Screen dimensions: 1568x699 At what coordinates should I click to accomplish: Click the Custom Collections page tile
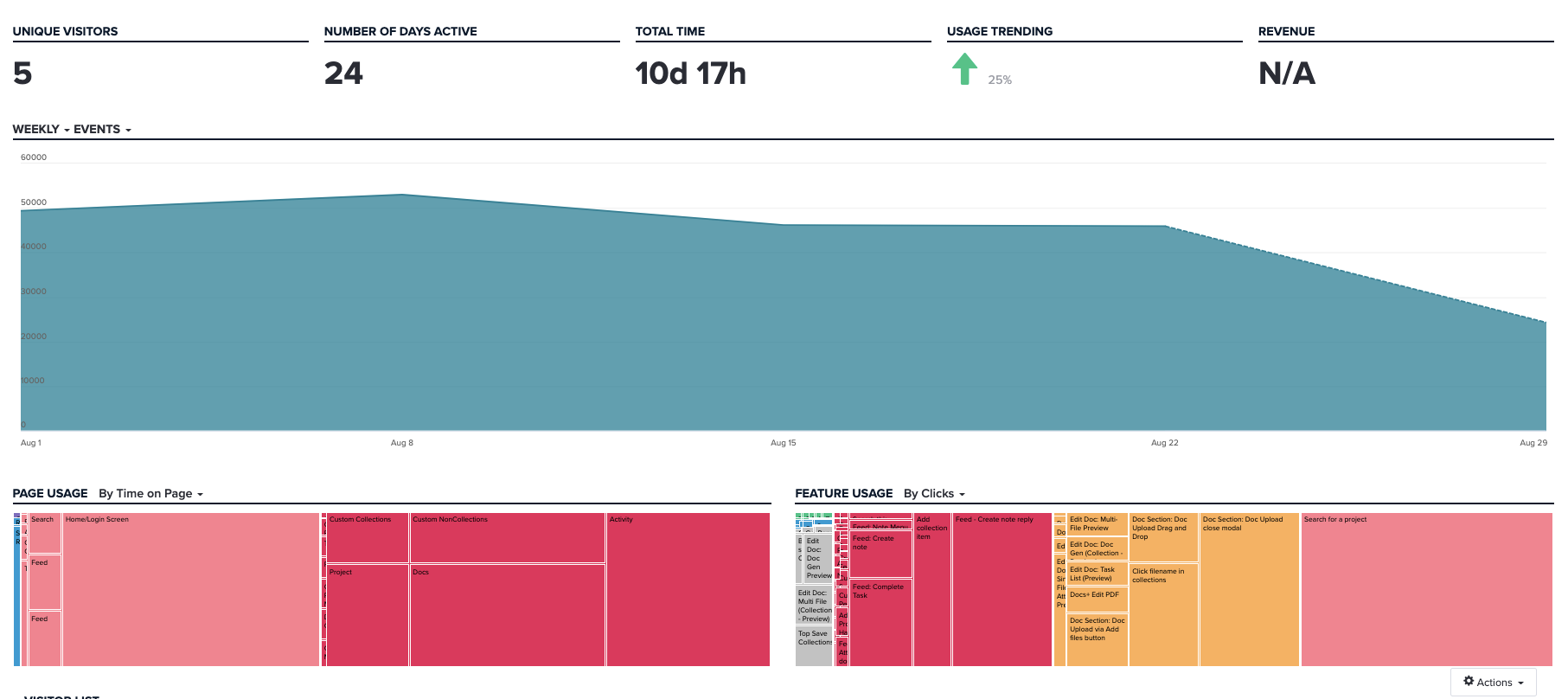coord(367,538)
